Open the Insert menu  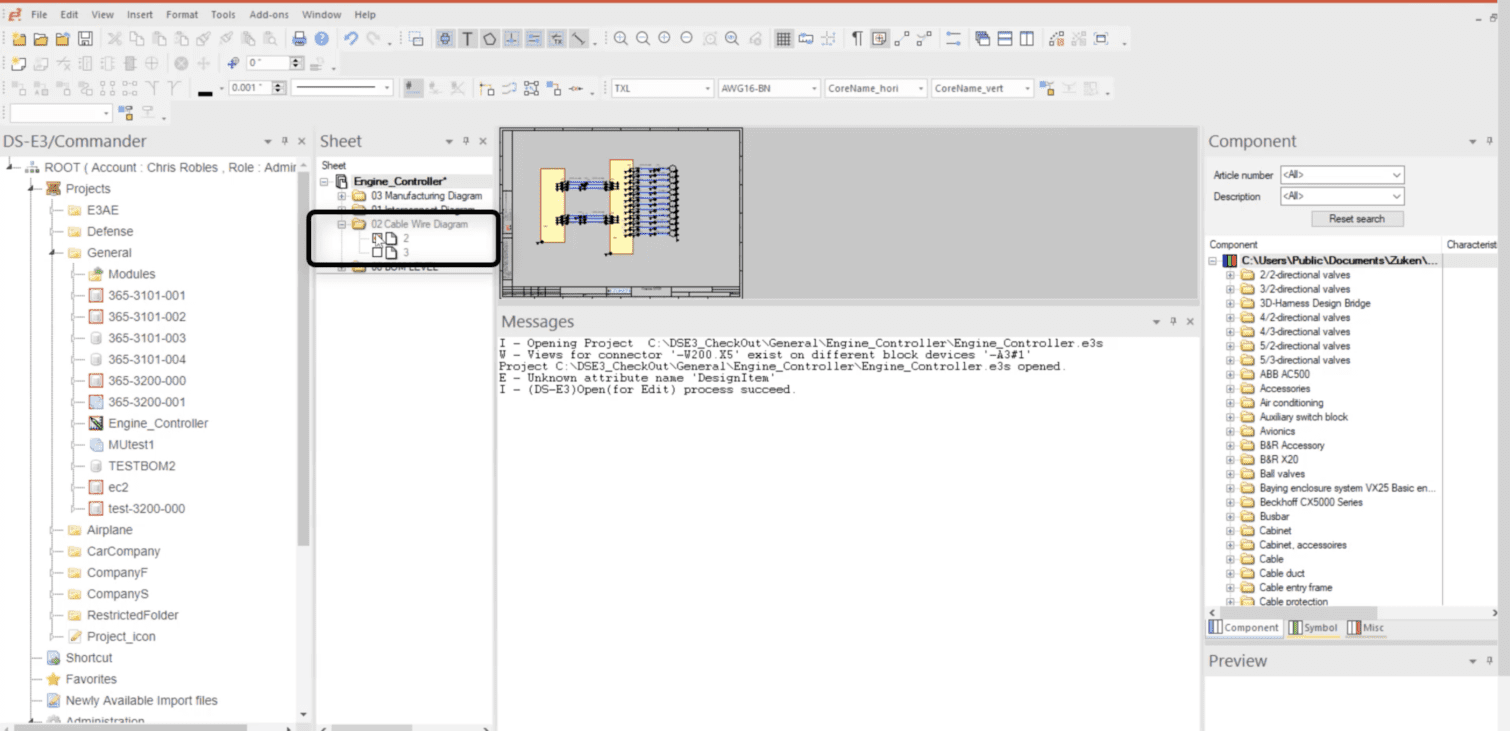click(x=140, y=15)
